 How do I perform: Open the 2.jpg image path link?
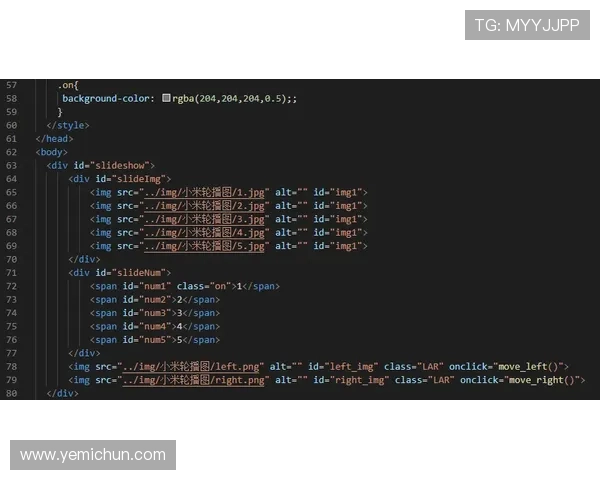[206, 205]
